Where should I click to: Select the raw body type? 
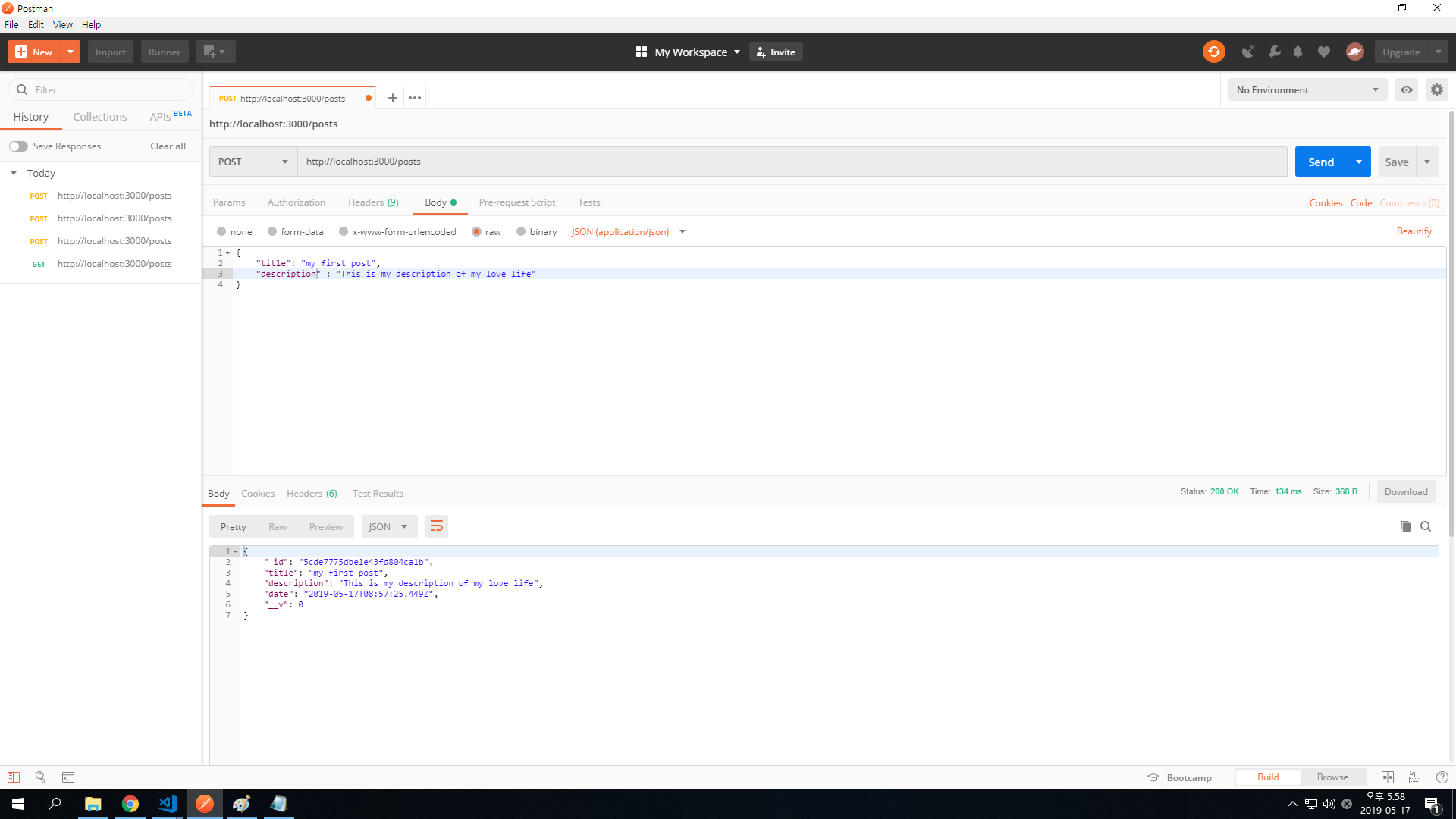tap(476, 231)
